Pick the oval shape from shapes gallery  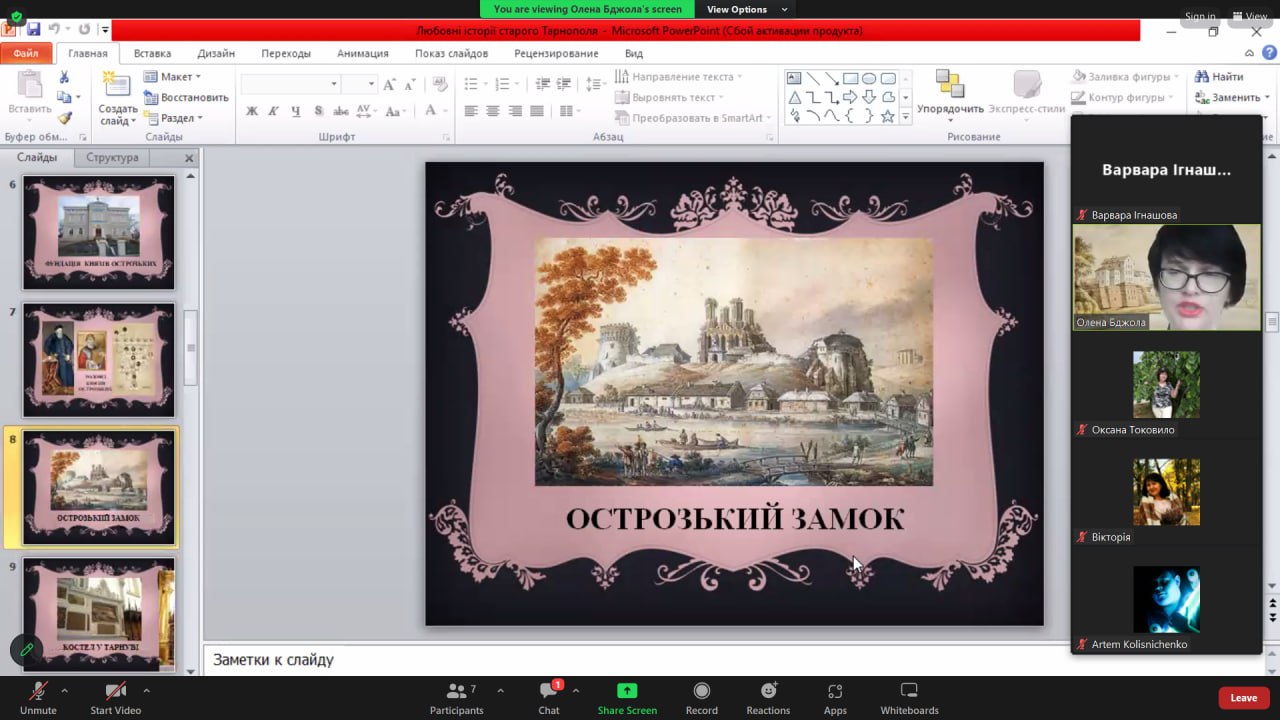(869, 79)
